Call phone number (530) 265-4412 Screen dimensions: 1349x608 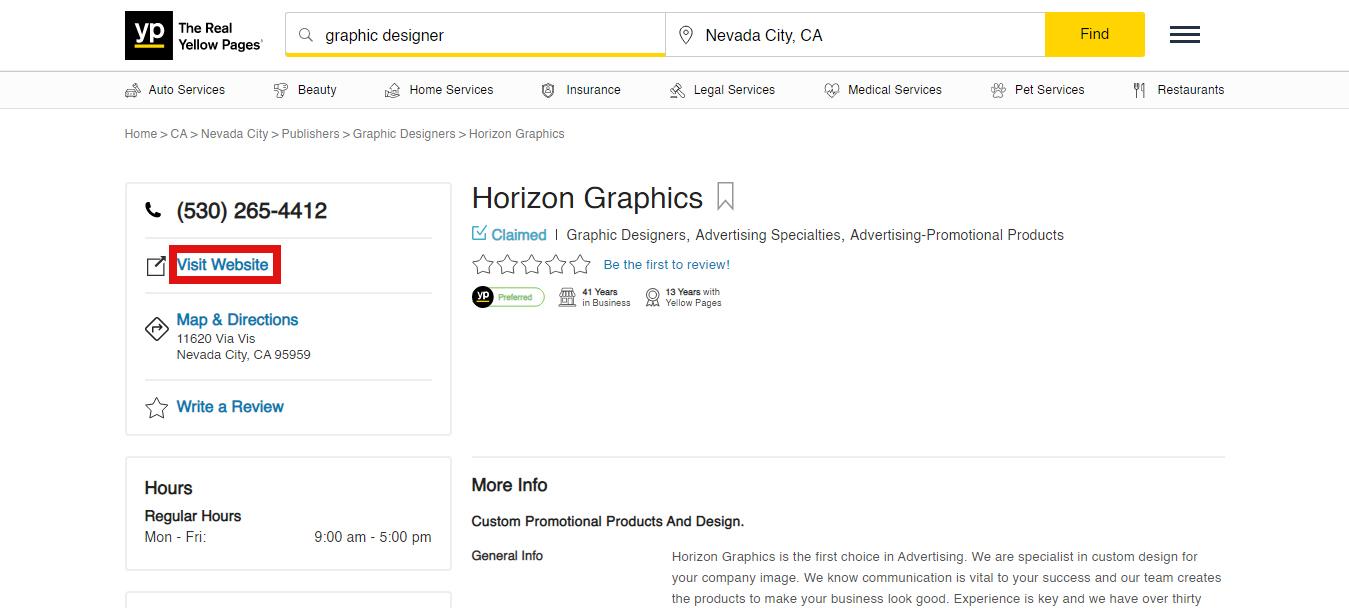pyautogui.click(x=252, y=211)
